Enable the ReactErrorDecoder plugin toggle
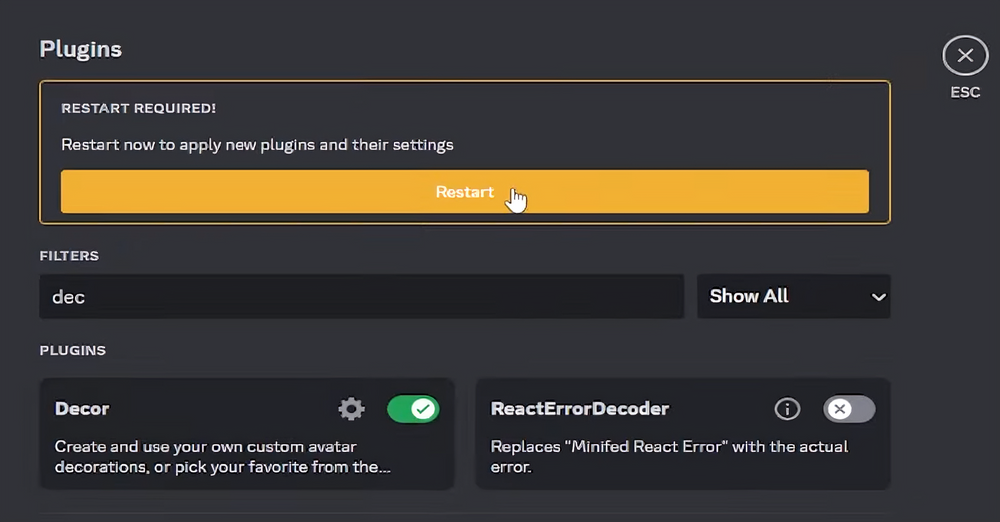 coord(849,409)
